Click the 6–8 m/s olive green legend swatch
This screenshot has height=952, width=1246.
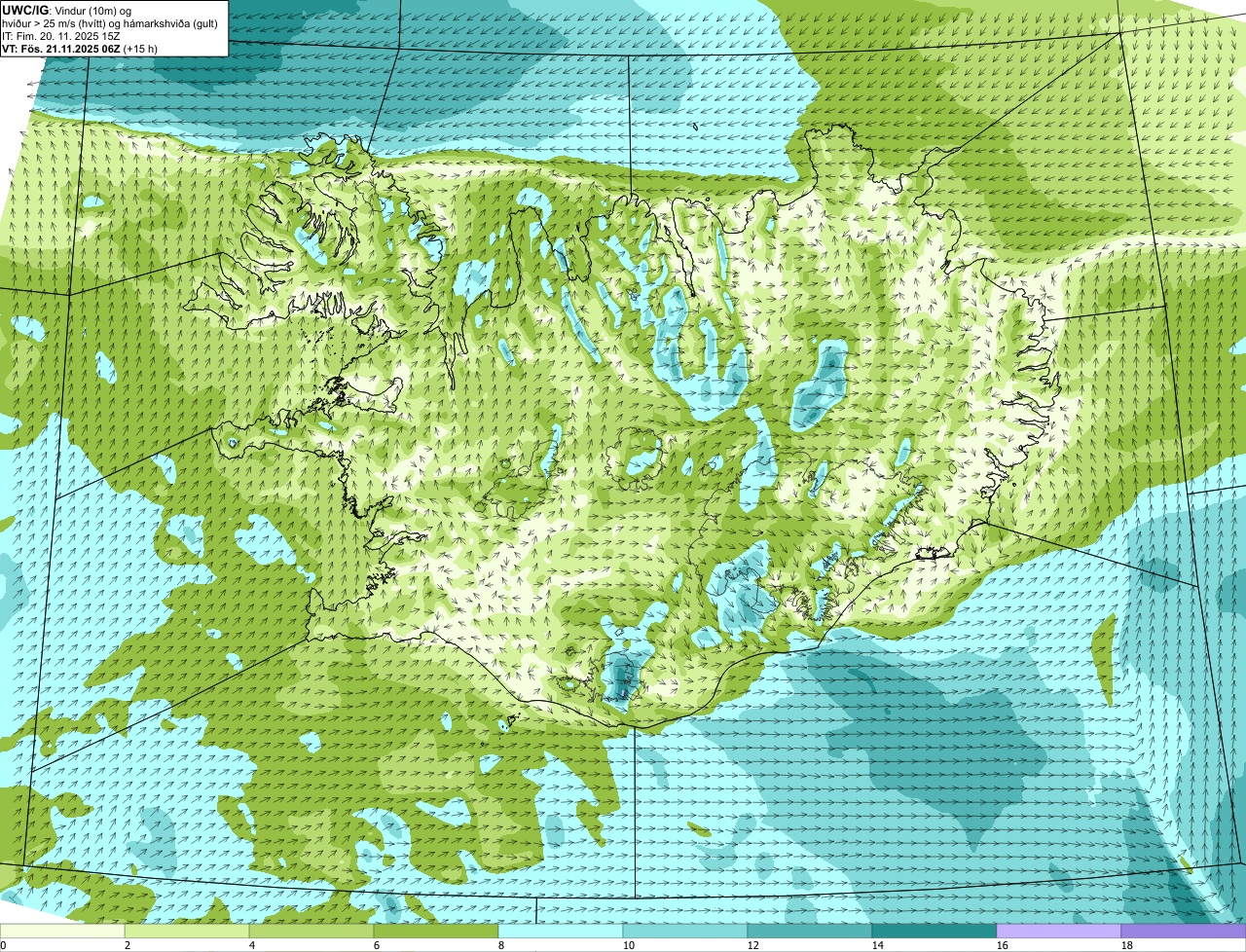436,932
